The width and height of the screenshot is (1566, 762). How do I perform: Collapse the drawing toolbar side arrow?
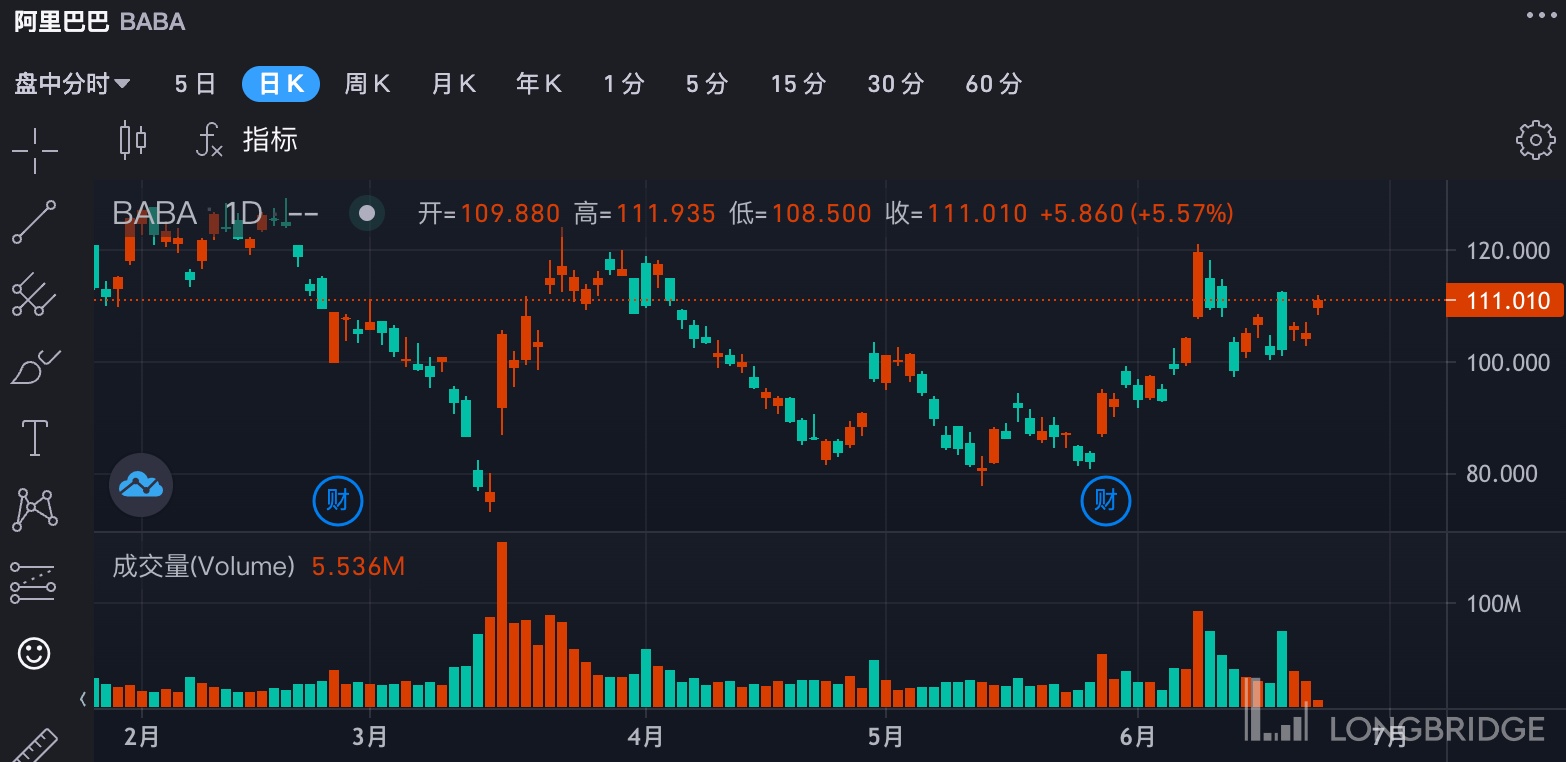pyautogui.click(x=83, y=698)
